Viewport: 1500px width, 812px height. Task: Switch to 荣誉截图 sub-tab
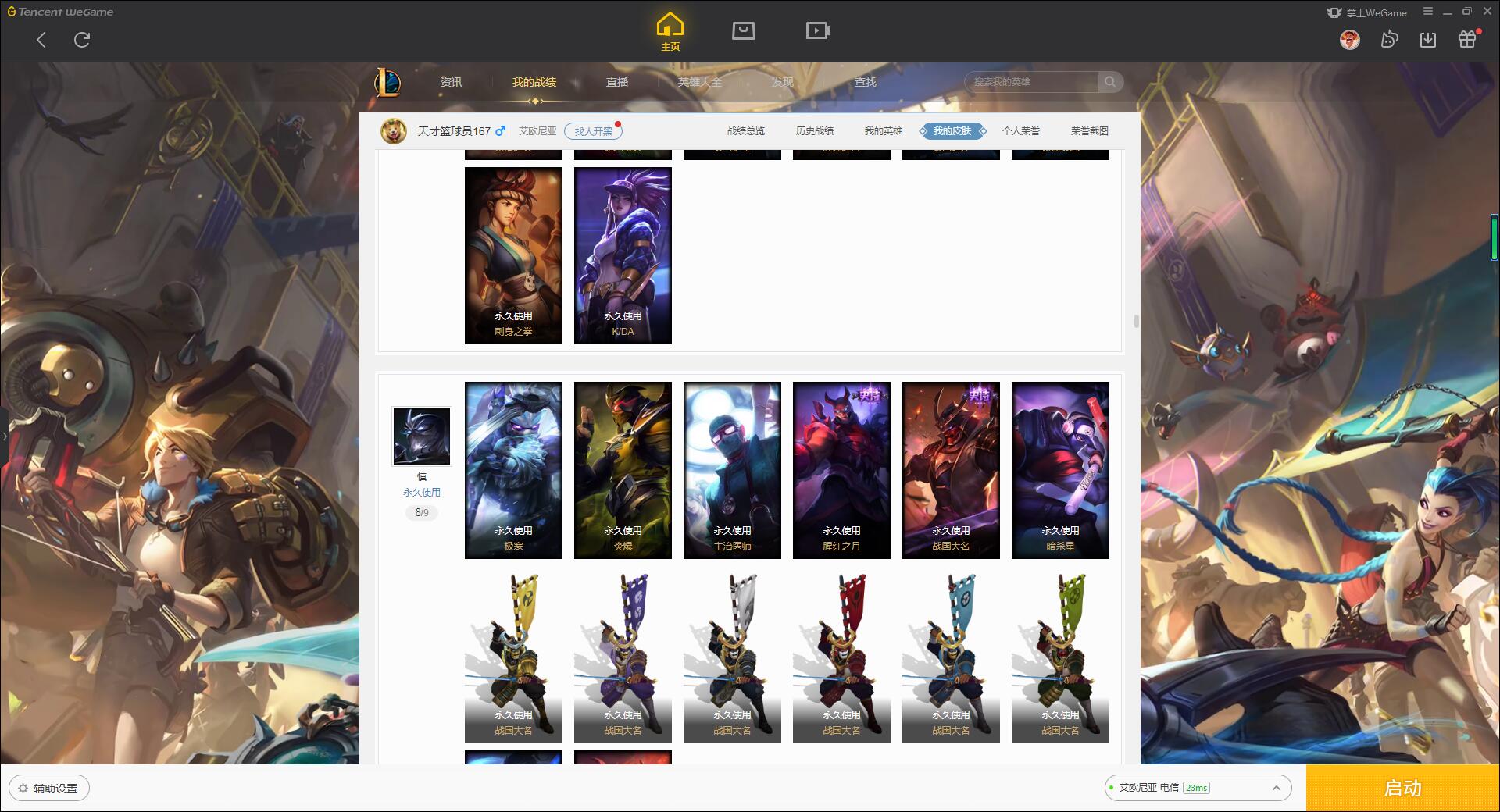pos(1090,131)
